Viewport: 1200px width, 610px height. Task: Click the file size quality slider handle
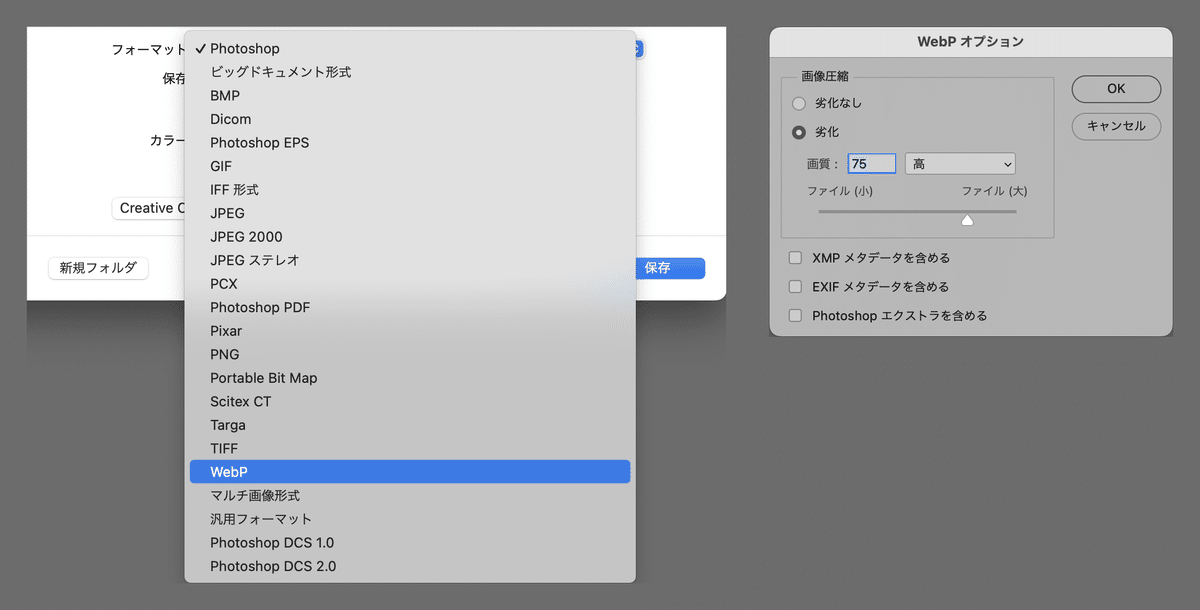tap(967, 219)
